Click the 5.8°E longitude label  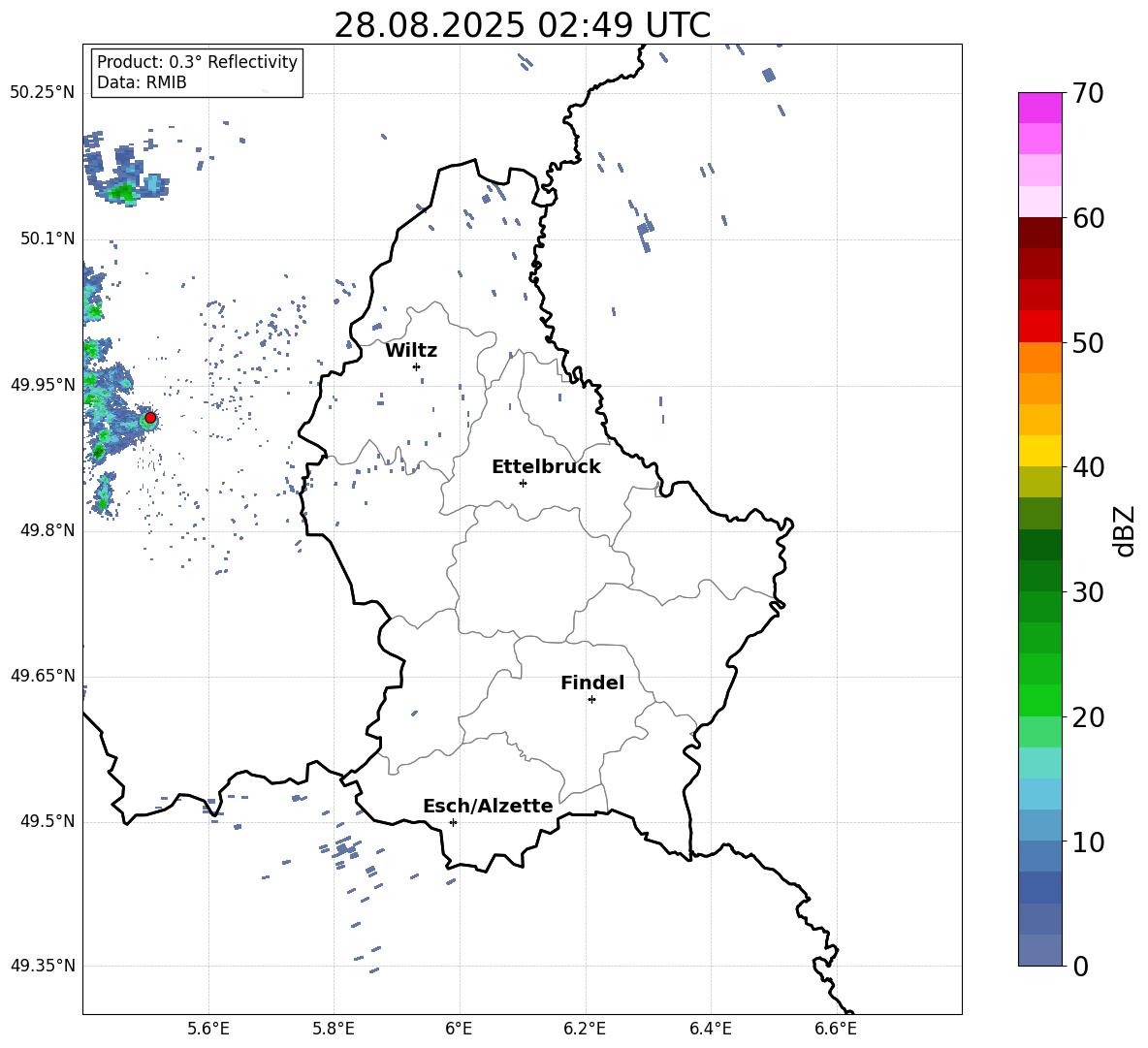point(334,1029)
